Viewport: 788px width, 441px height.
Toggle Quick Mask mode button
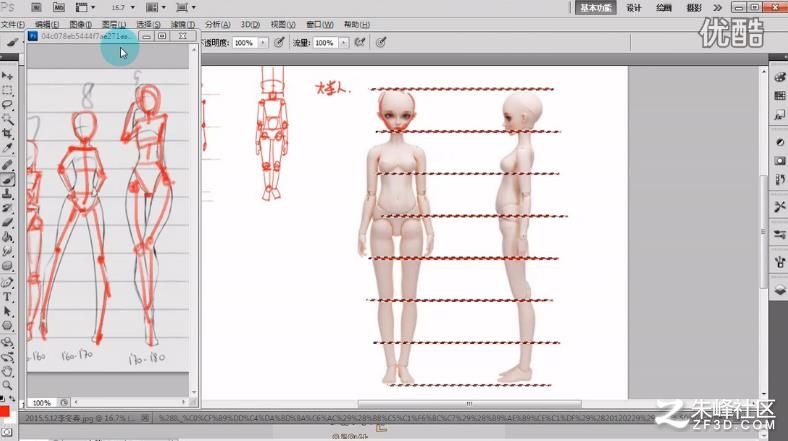click(7, 432)
